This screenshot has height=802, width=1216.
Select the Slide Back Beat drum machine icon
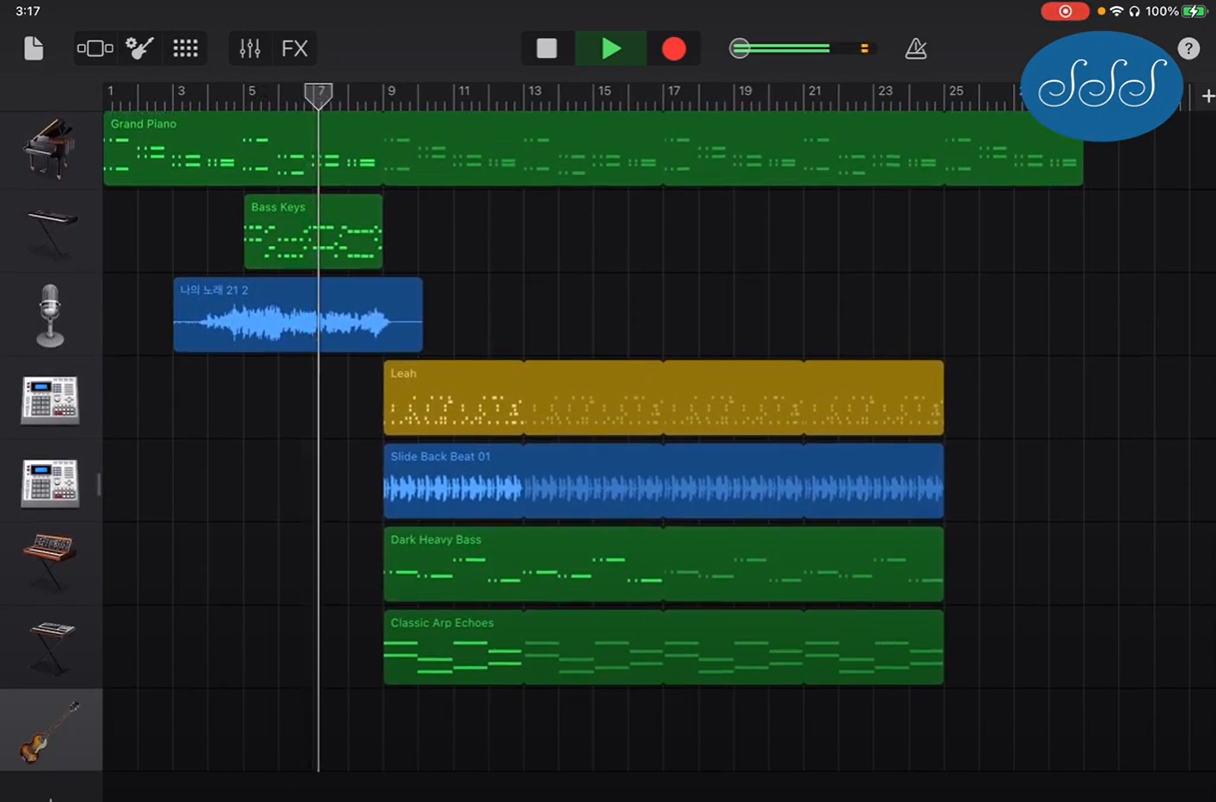50,482
